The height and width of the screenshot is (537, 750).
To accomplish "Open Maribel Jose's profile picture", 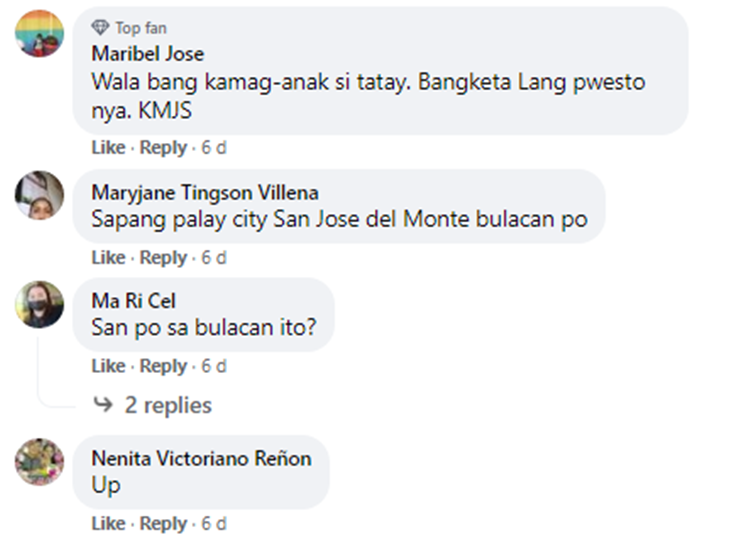I will click(39, 33).
